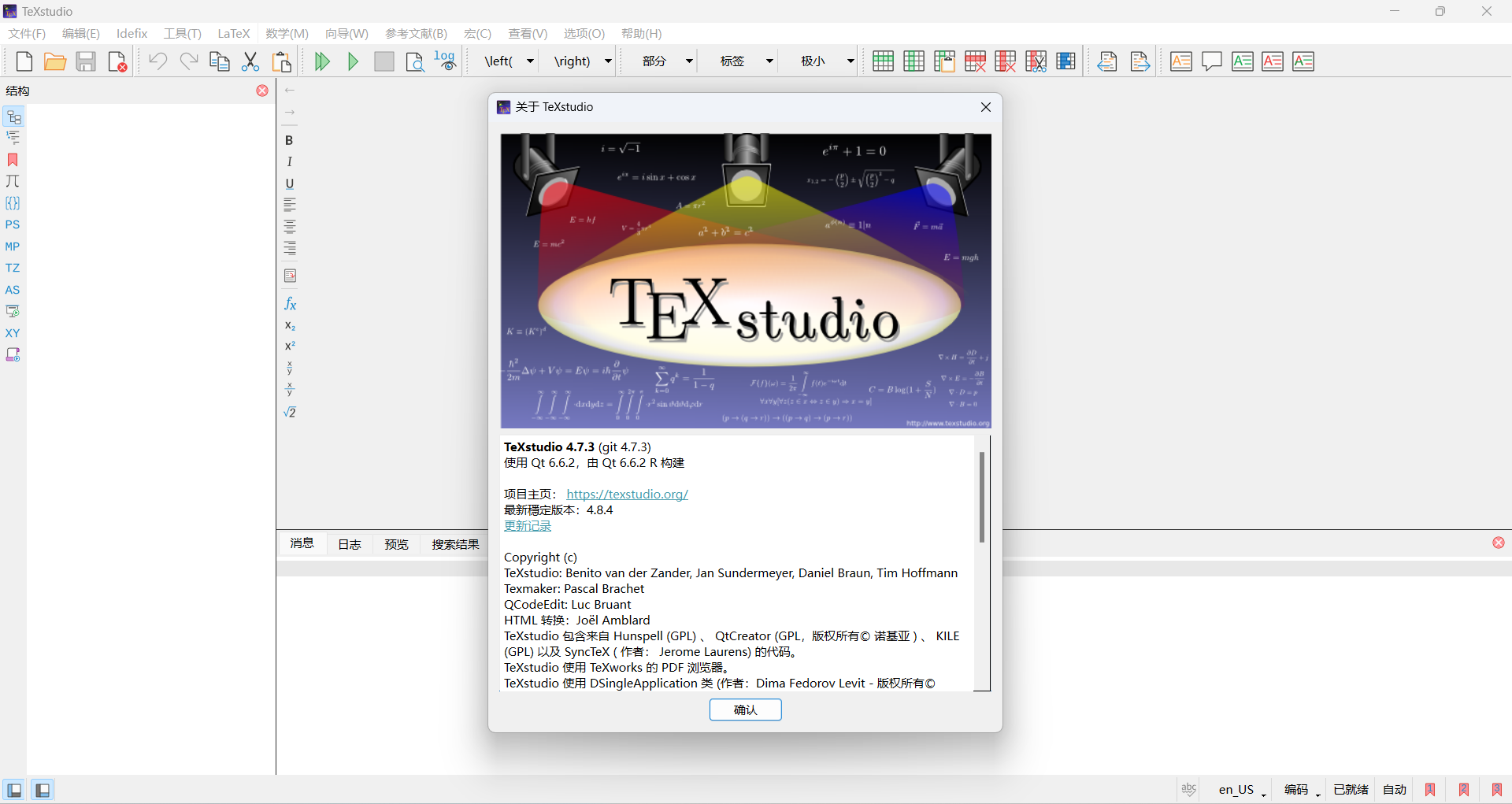The width and height of the screenshot is (1512, 804).
Task: Open the 编辑(E) menu
Action: tap(81, 34)
